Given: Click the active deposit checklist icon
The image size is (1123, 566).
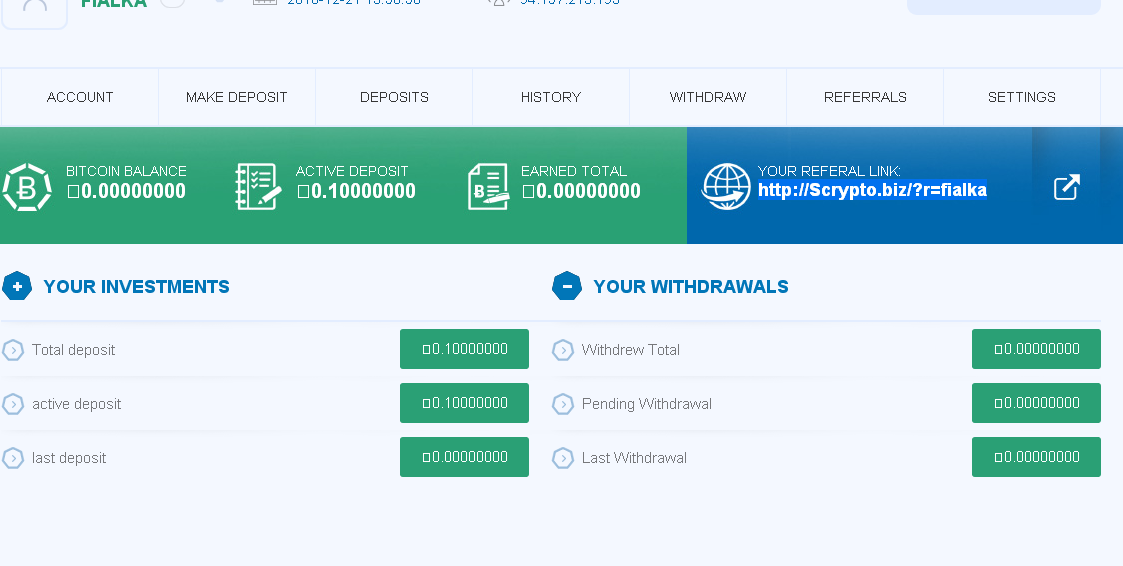Looking at the screenshot, I should click(257, 187).
